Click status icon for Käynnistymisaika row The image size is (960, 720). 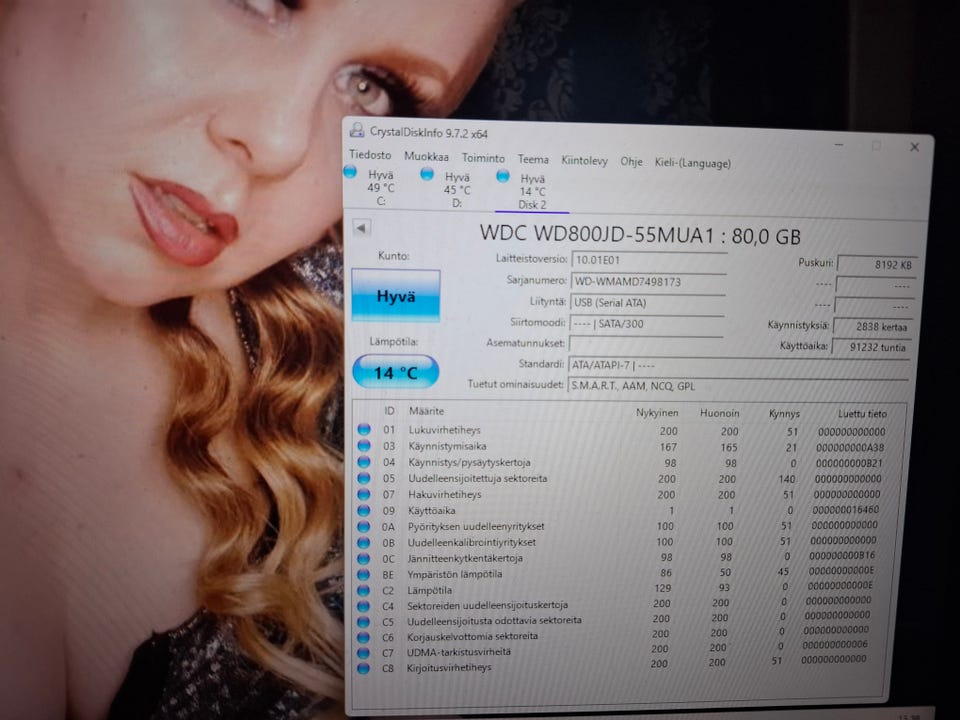click(x=364, y=446)
